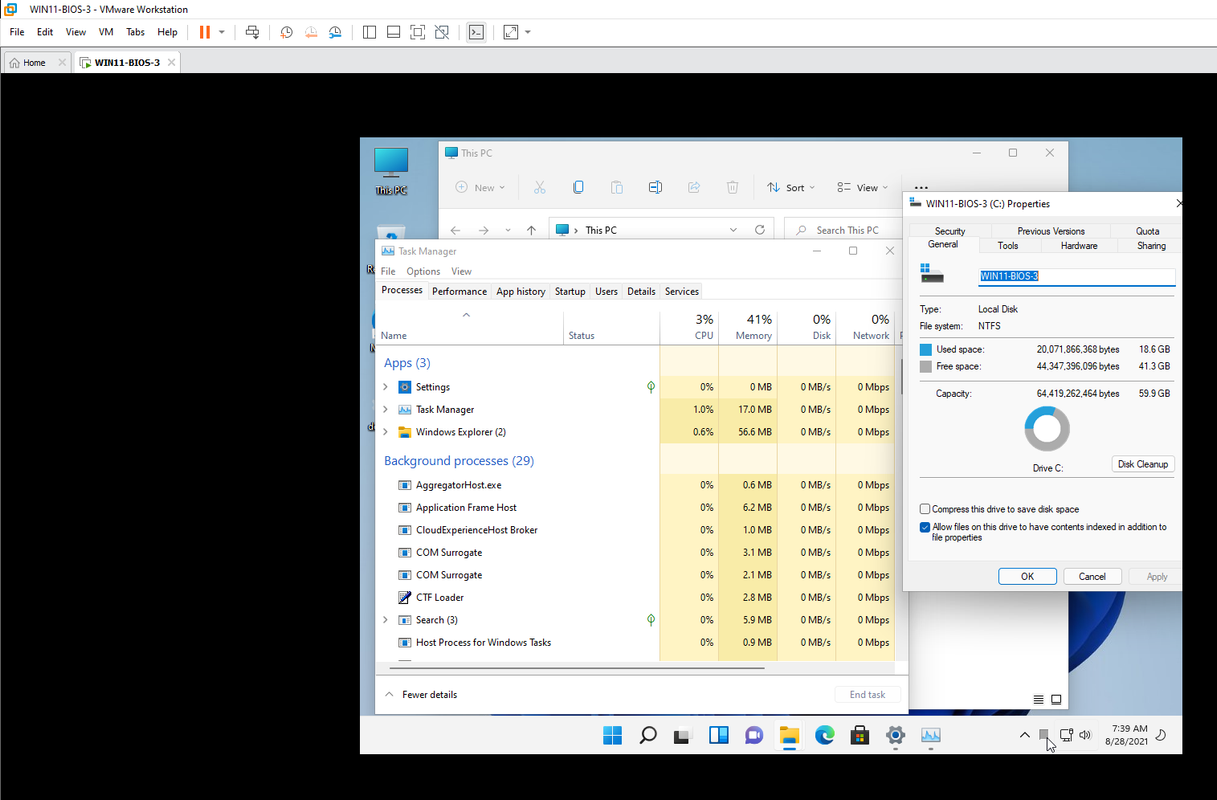Select the AggregatorHost.exe process
The image size is (1217, 800).
pyautogui.click(x=635, y=485)
